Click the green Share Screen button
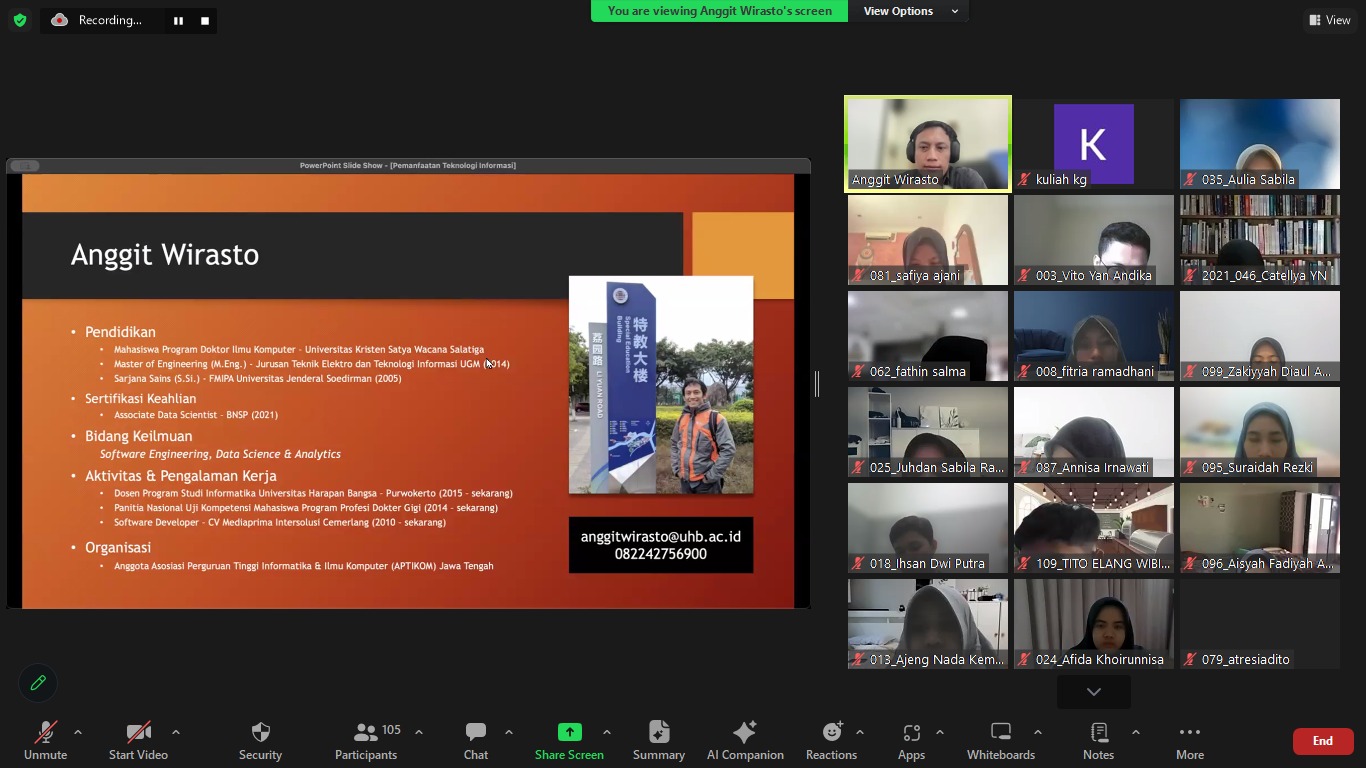This screenshot has width=1366, height=768. pyautogui.click(x=569, y=741)
